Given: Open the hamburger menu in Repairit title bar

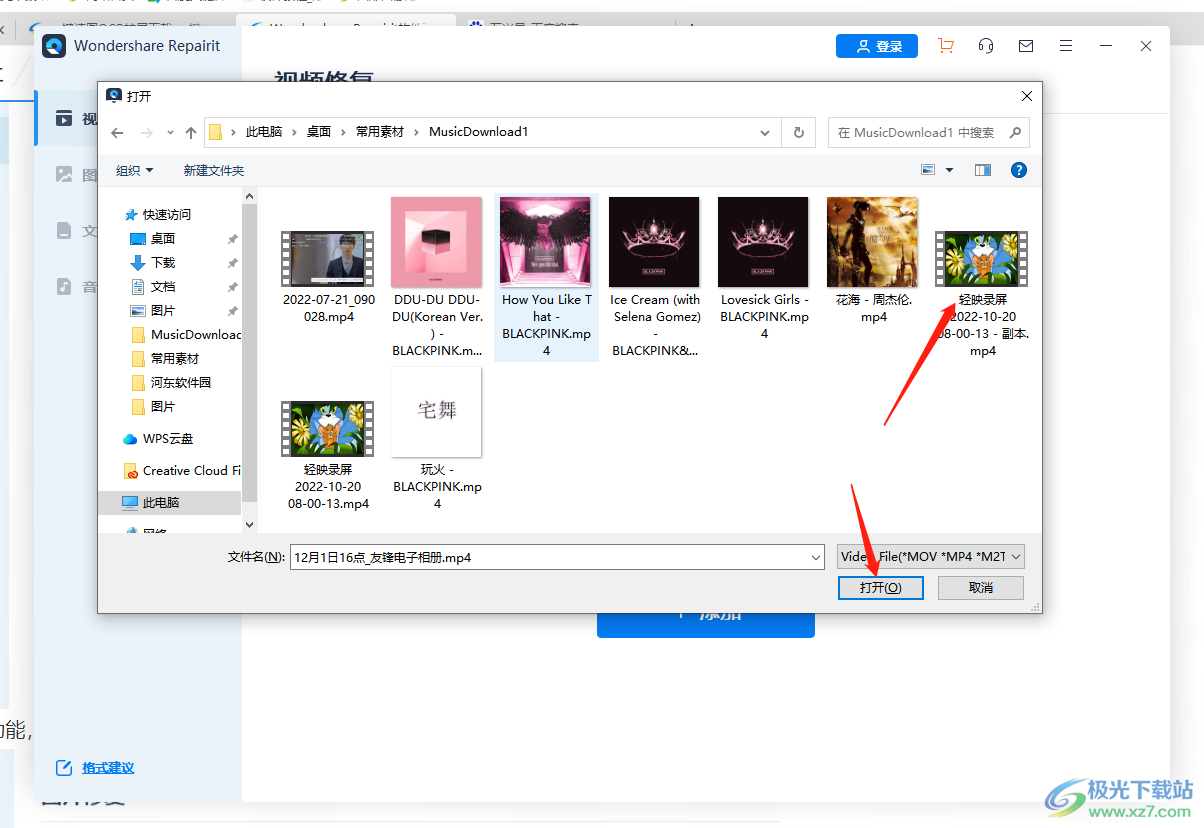Looking at the screenshot, I should pyautogui.click(x=1066, y=46).
